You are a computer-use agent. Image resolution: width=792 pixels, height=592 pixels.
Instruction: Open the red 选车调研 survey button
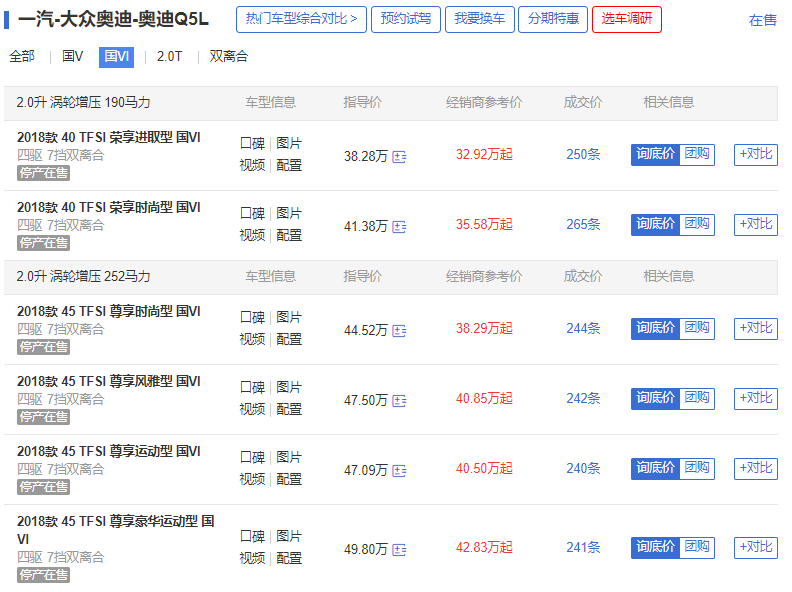(626, 19)
